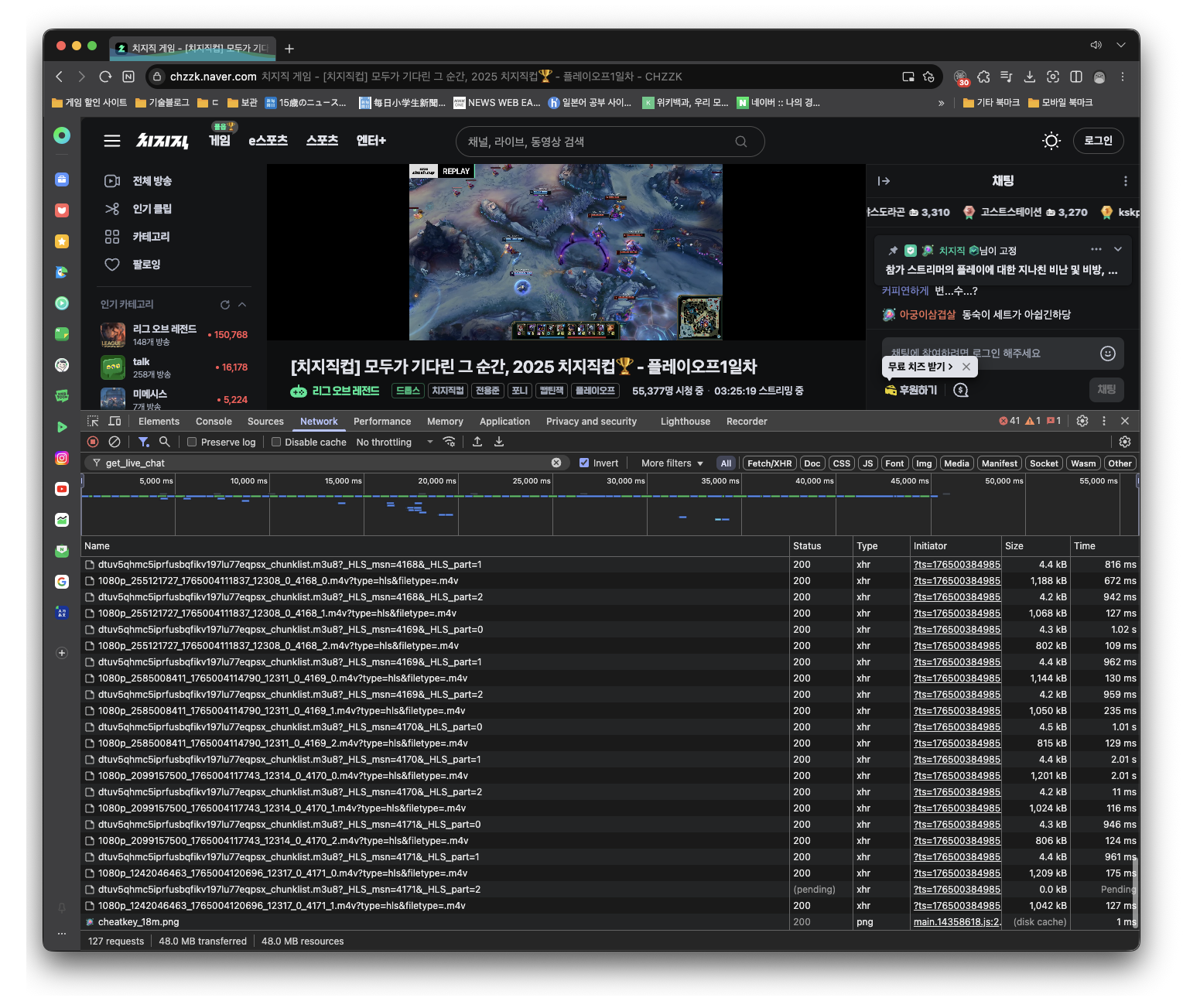Clear the get_live_chat filter text
The height and width of the screenshot is (1008, 1183).
pyautogui.click(x=556, y=463)
